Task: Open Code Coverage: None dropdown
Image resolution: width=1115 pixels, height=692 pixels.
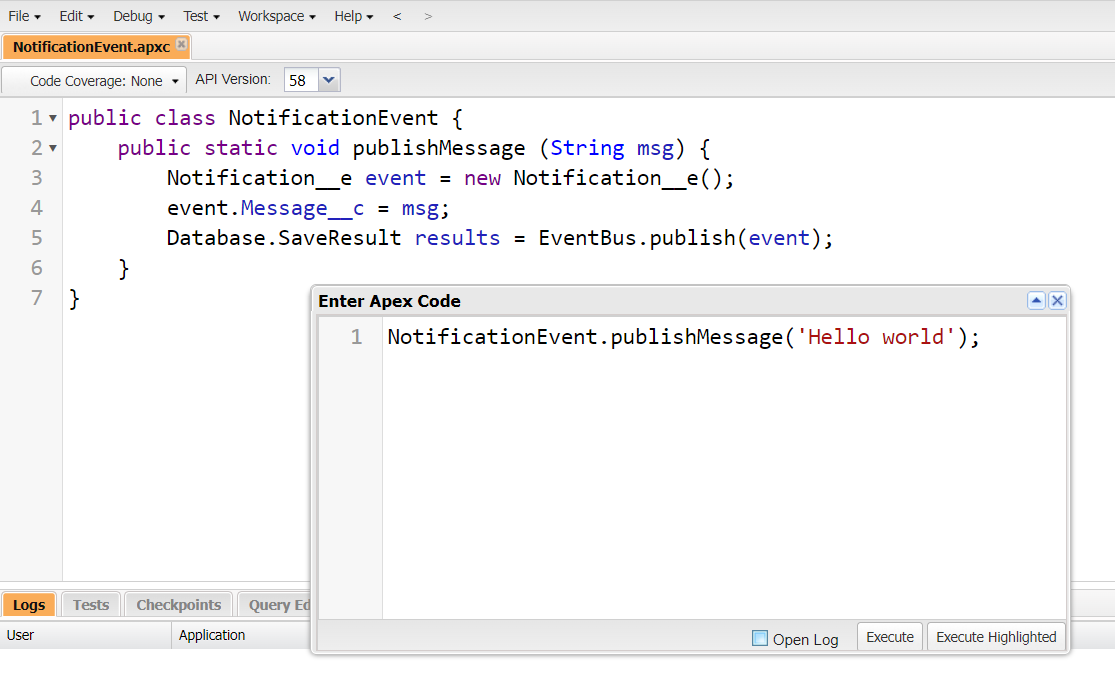Action: click(95, 80)
